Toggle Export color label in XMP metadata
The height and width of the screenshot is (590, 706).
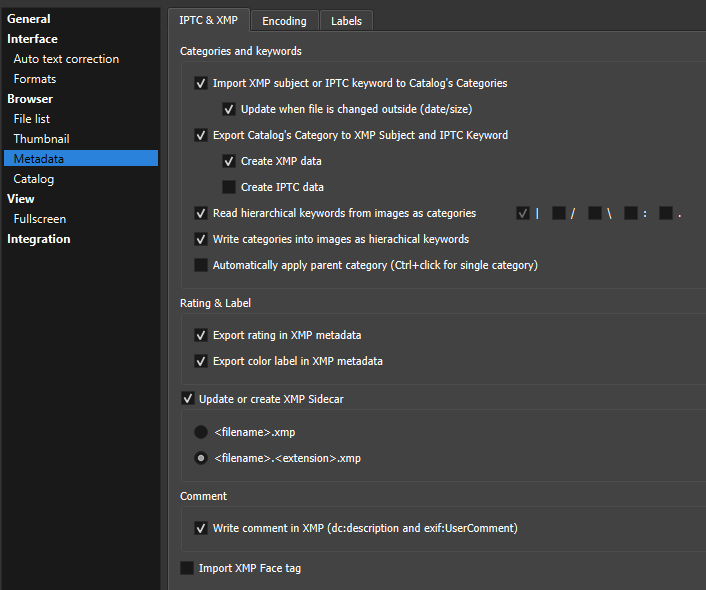pyautogui.click(x=201, y=361)
